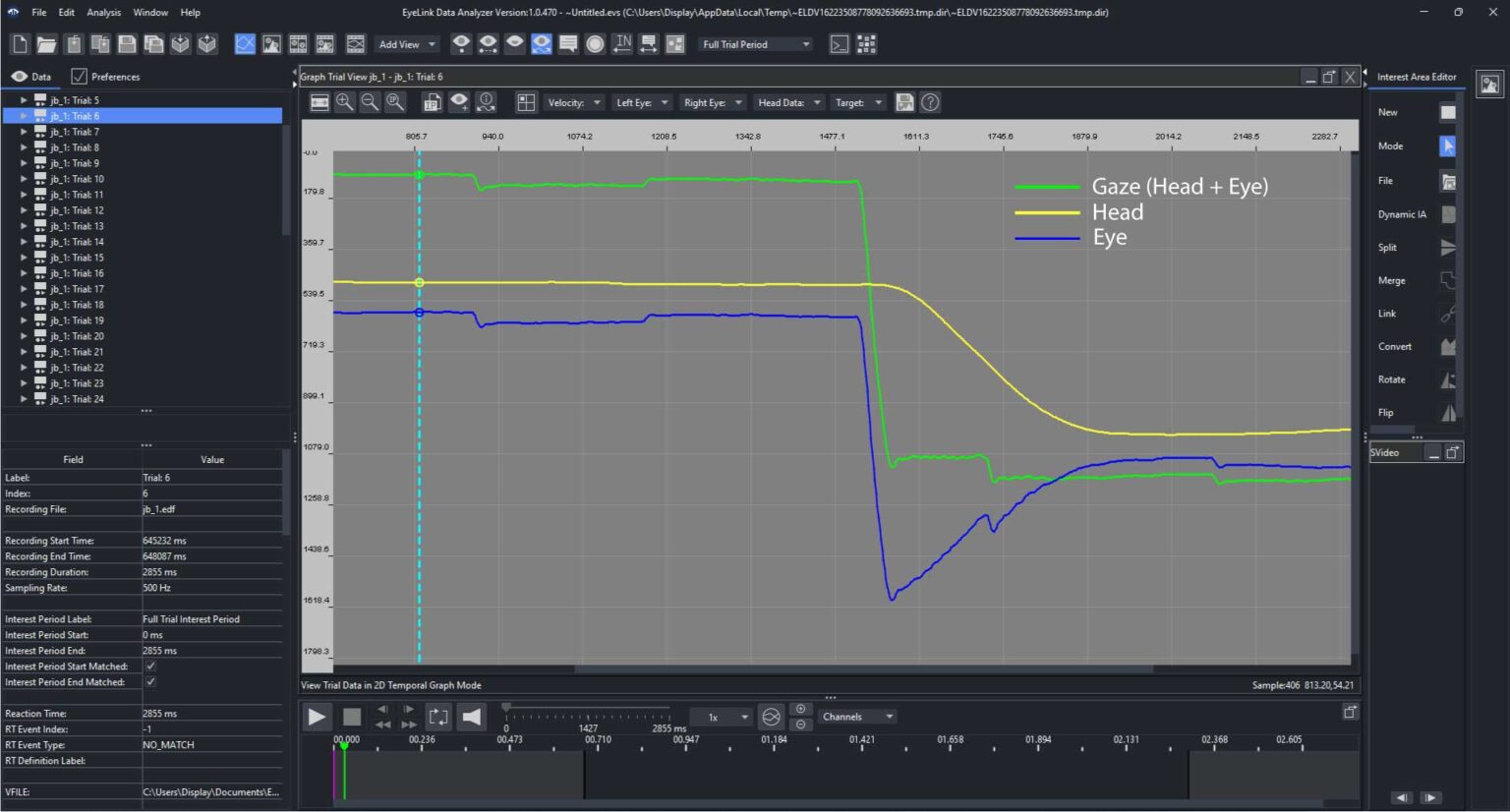
Task: Toggle the loop playback button
Action: click(x=438, y=717)
